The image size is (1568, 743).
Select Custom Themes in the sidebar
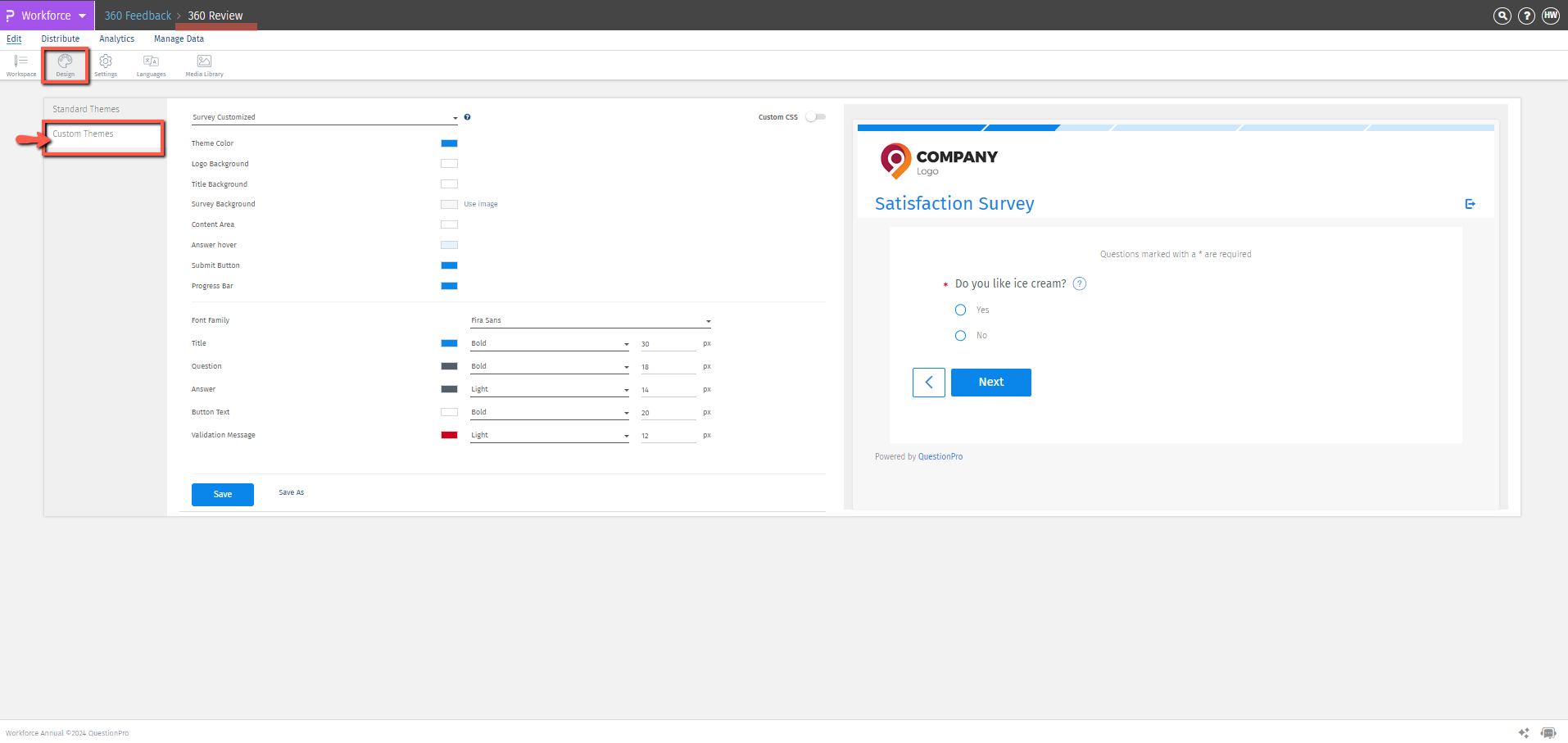click(83, 134)
